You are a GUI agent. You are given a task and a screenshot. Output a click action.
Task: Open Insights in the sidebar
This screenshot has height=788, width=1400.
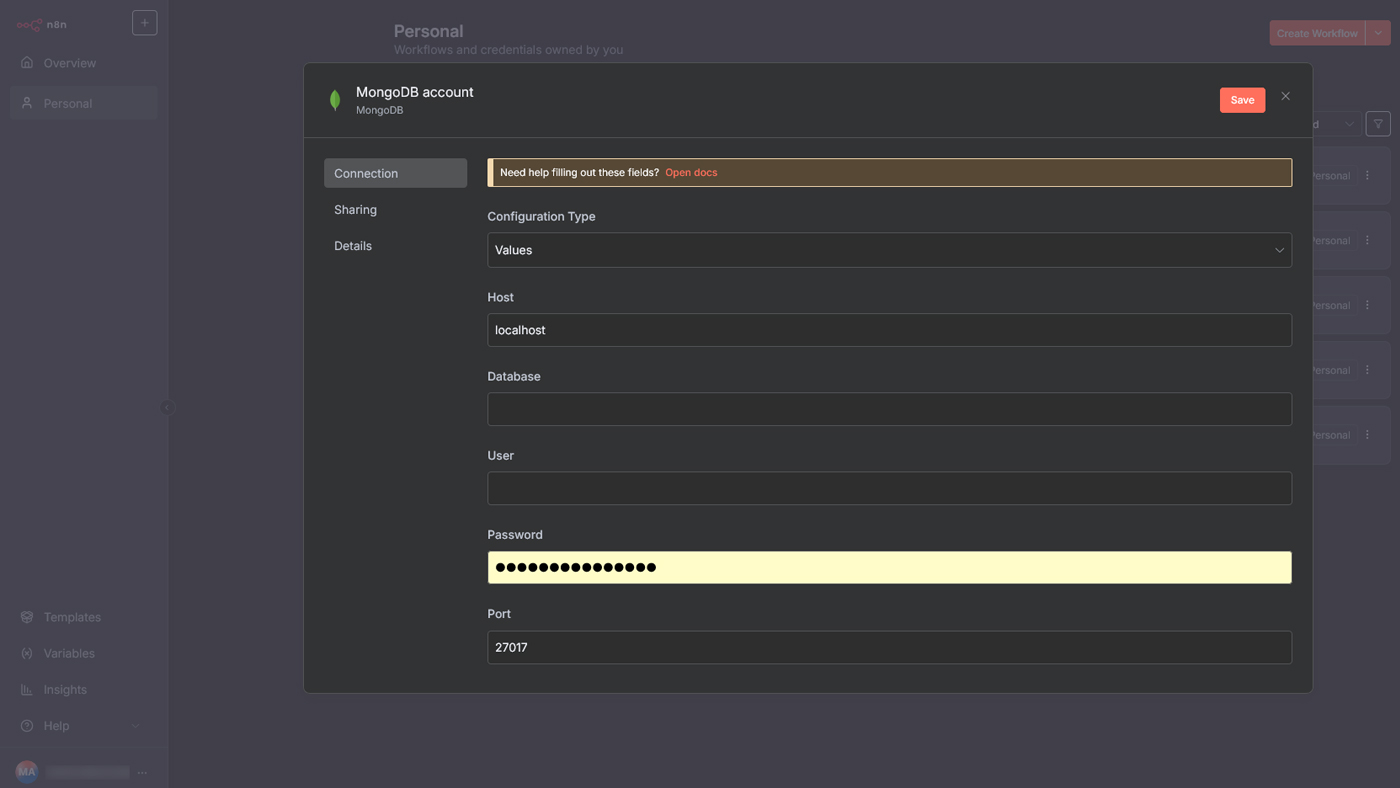click(64, 689)
